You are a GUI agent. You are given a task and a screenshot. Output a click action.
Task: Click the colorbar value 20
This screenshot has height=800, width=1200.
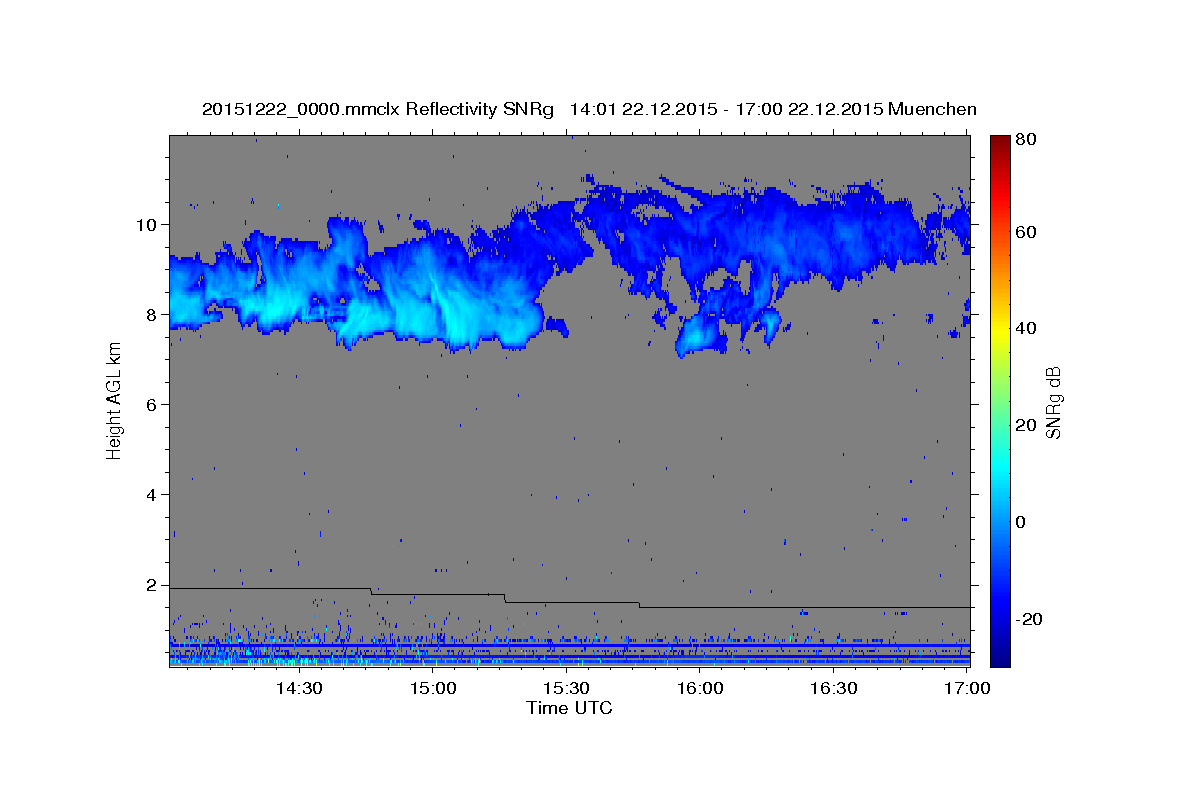click(1025, 425)
